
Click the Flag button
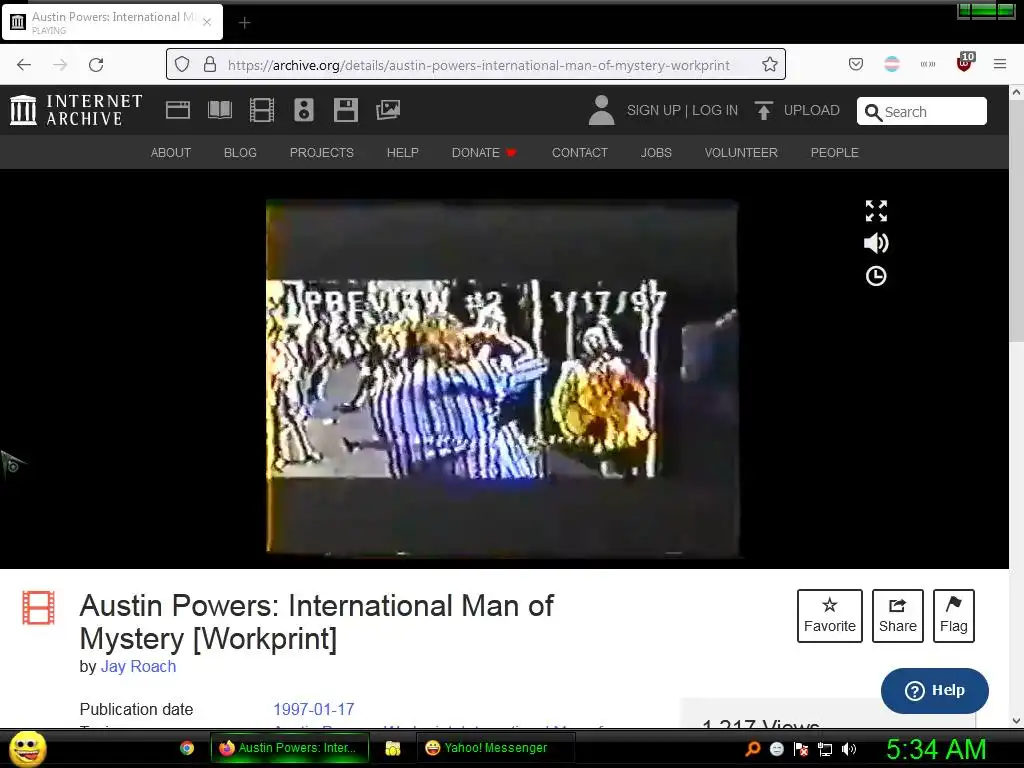[953, 616]
